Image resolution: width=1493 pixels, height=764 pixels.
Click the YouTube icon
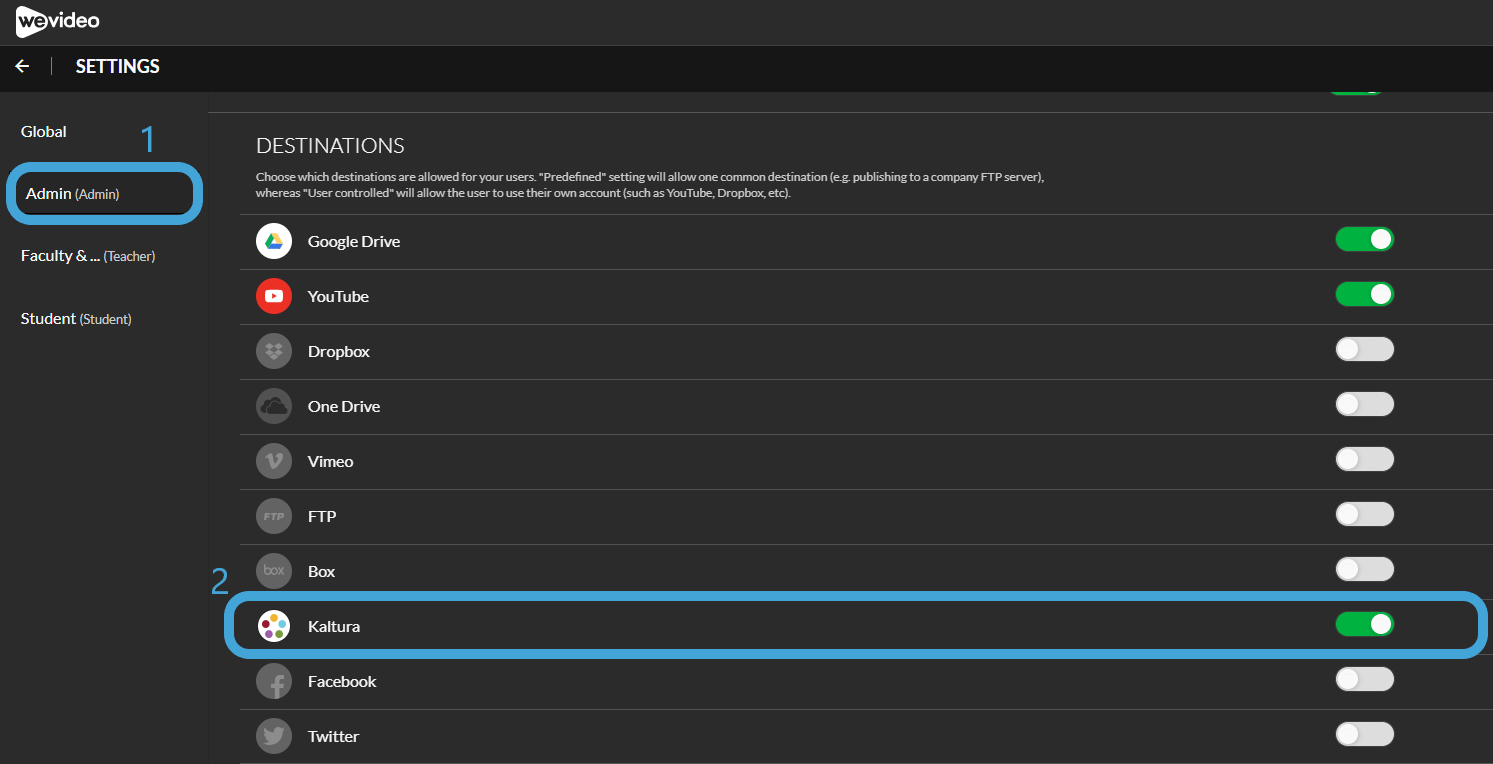pyautogui.click(x=274, y=296)
